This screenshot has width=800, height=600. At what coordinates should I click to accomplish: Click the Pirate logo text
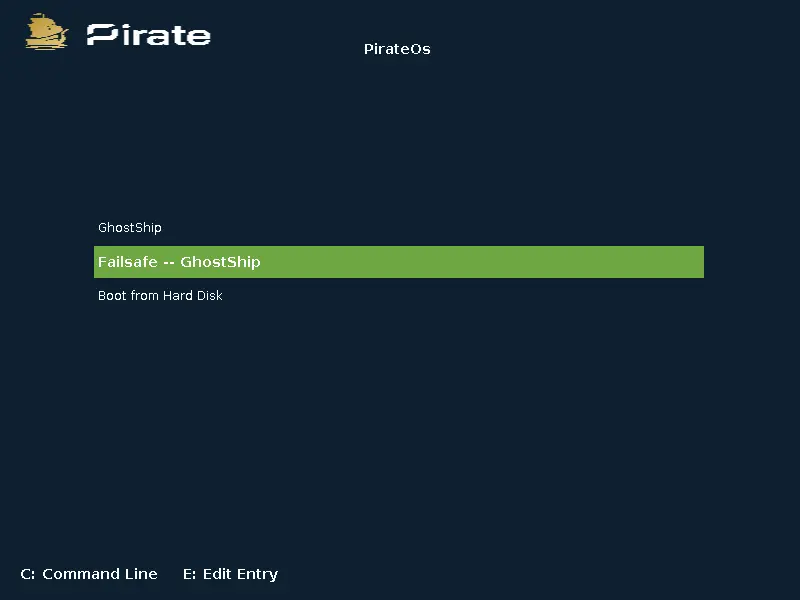point(148,35)
